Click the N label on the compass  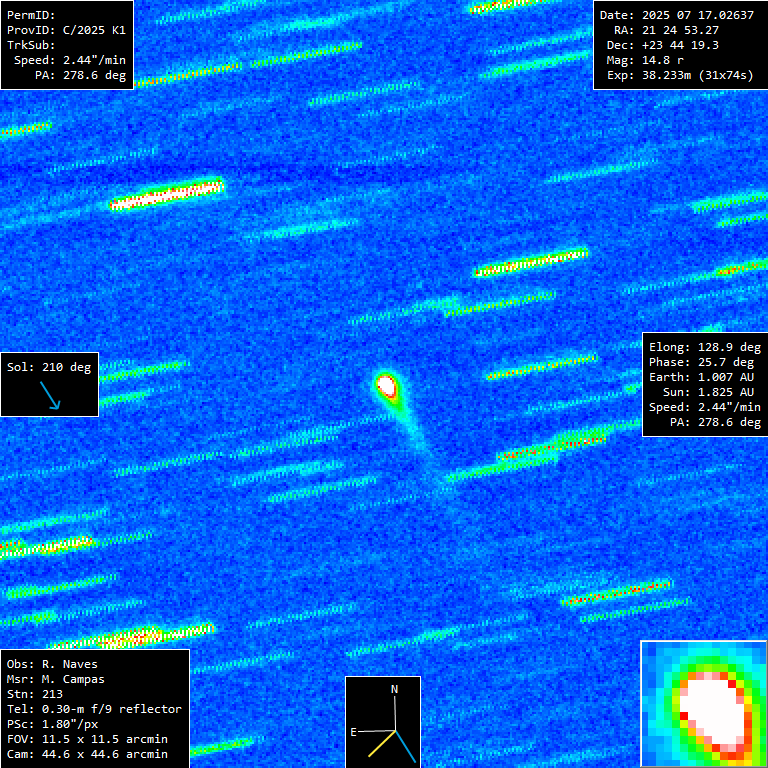coord(394,689)
